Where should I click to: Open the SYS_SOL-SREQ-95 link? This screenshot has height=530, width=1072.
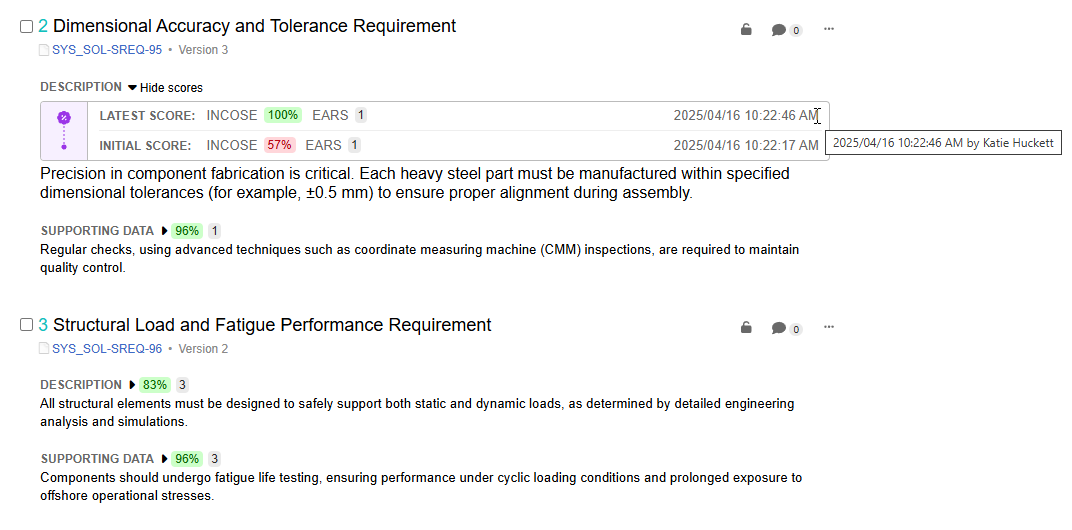(107, 50)
